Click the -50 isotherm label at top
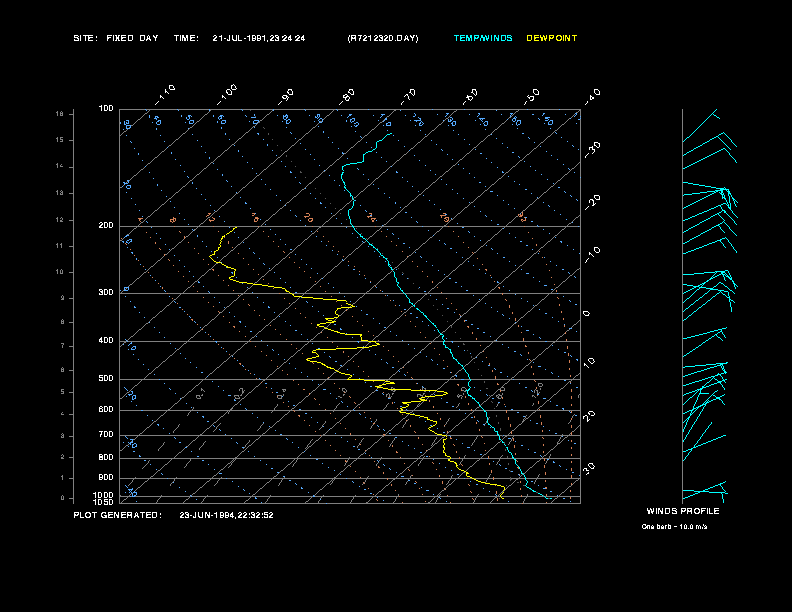This screenshot has width=792, height=612. coord(532,97)
